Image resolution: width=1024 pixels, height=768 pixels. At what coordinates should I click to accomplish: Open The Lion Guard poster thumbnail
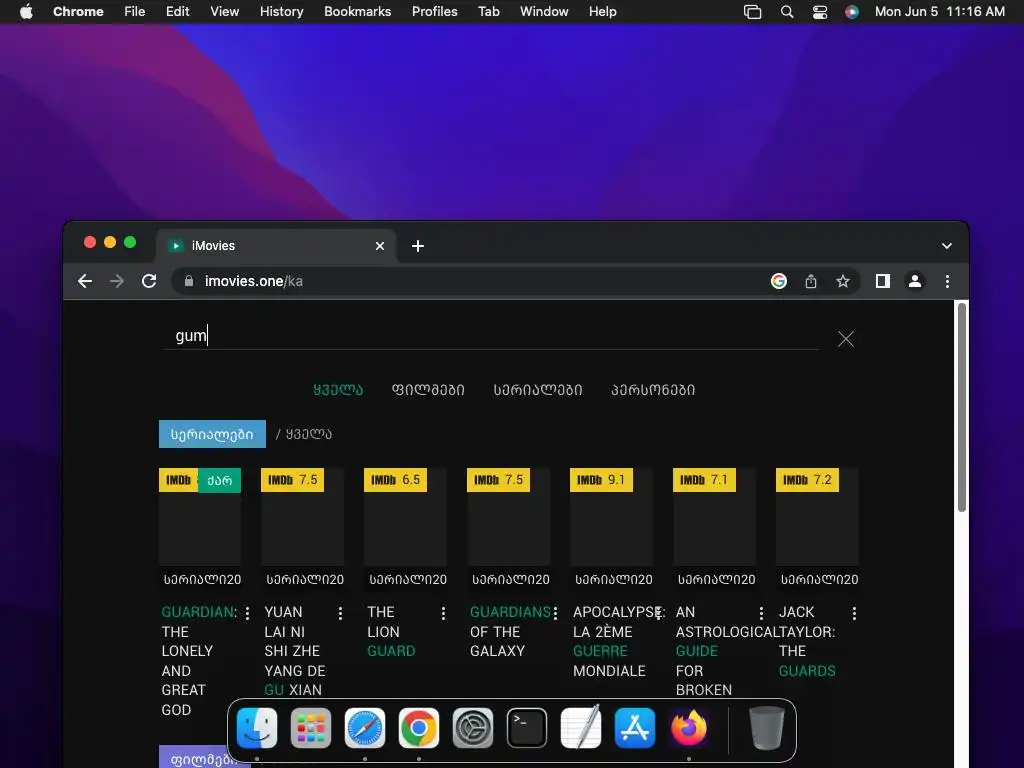[x=406, y=517]
